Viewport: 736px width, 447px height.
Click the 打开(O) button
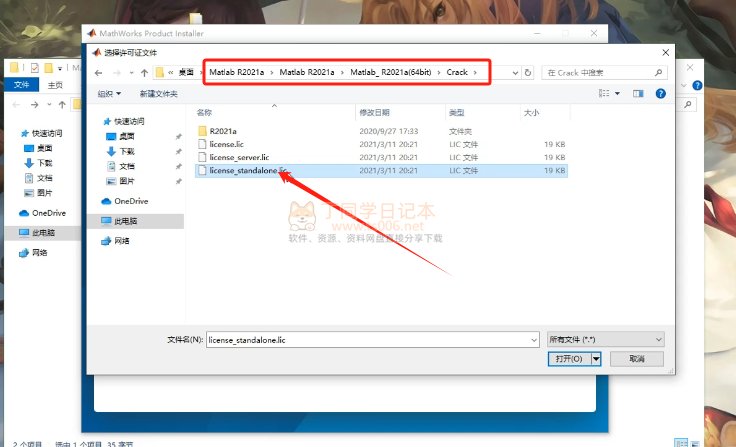click(x=569, y=359)
